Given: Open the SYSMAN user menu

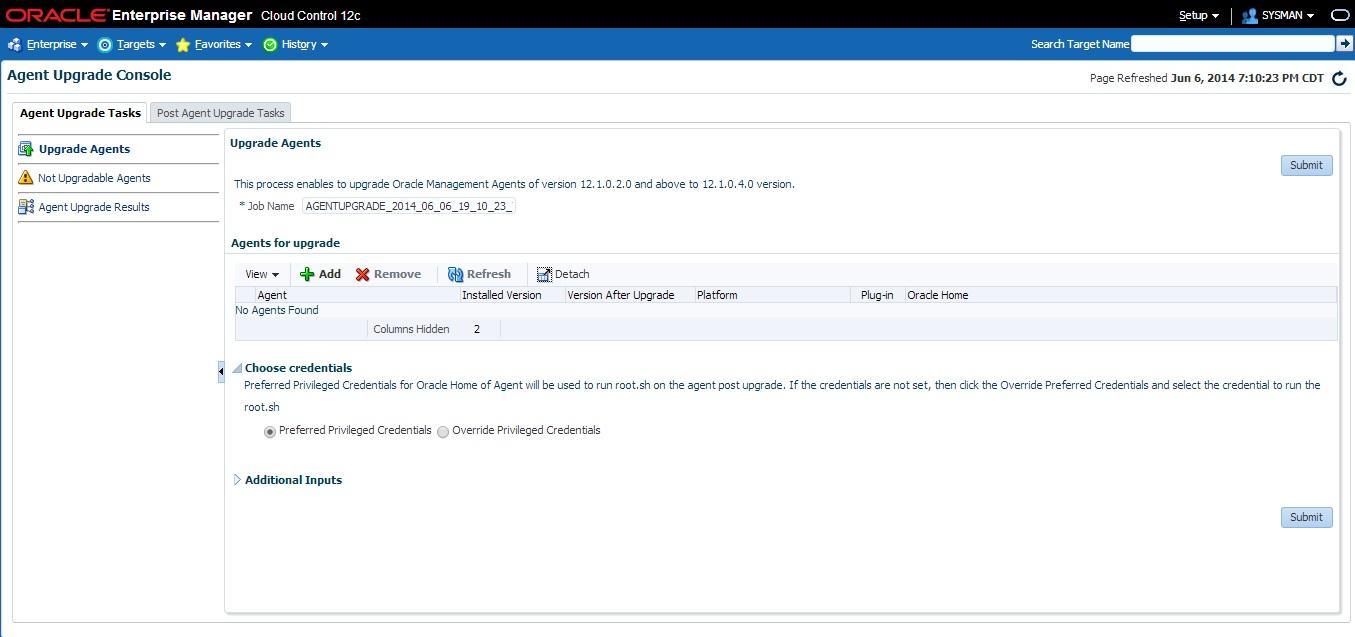Looking at the screenshot, I should (1287, 15).
